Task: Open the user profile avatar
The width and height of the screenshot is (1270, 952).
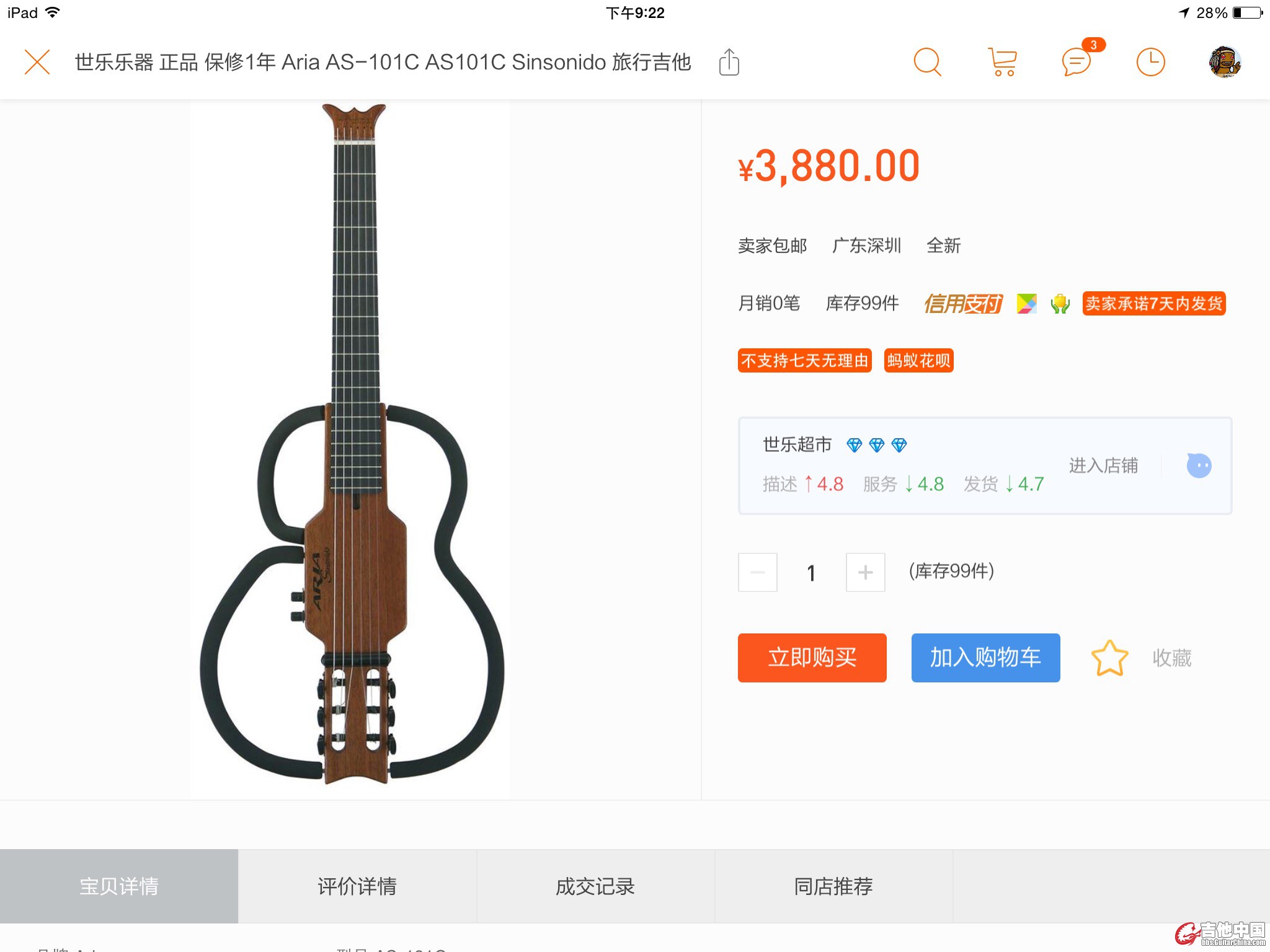Action: pos(1225,62)
